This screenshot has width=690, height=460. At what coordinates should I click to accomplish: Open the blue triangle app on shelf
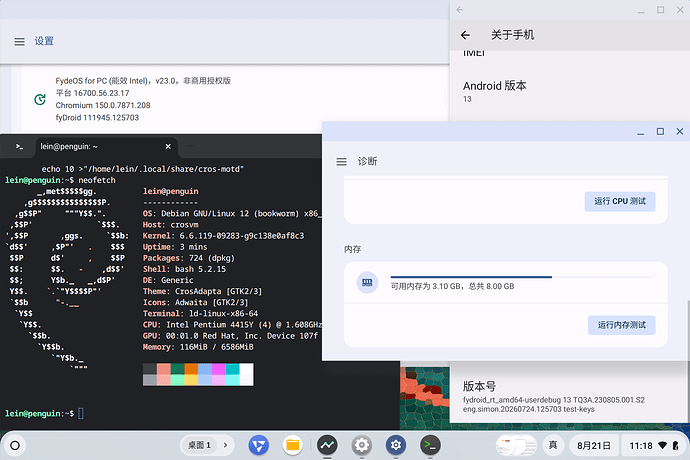click(x=259, y=445)
